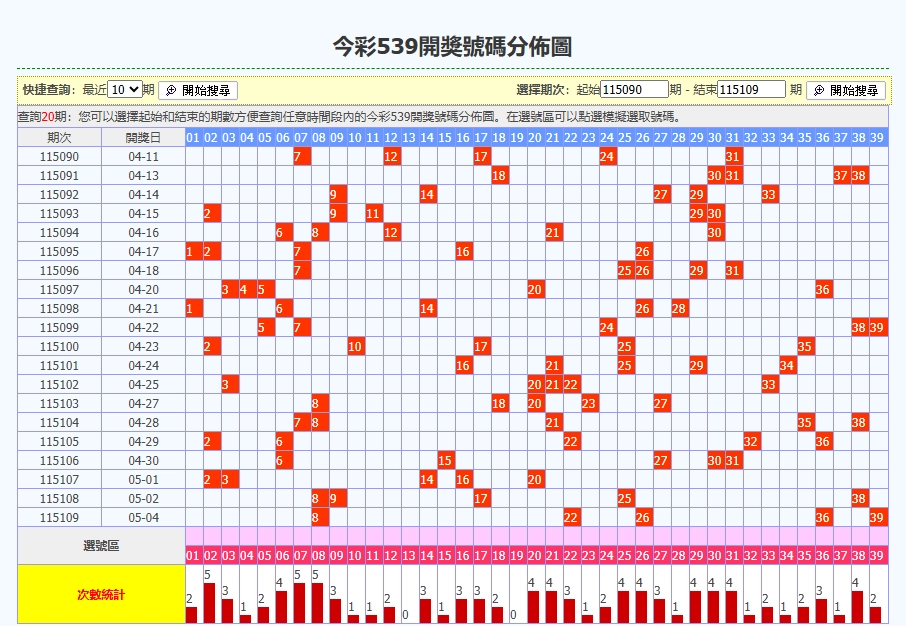Click the frequency bar for number 02
Viewport: 906px width, 626px height.
click(210, 603)
